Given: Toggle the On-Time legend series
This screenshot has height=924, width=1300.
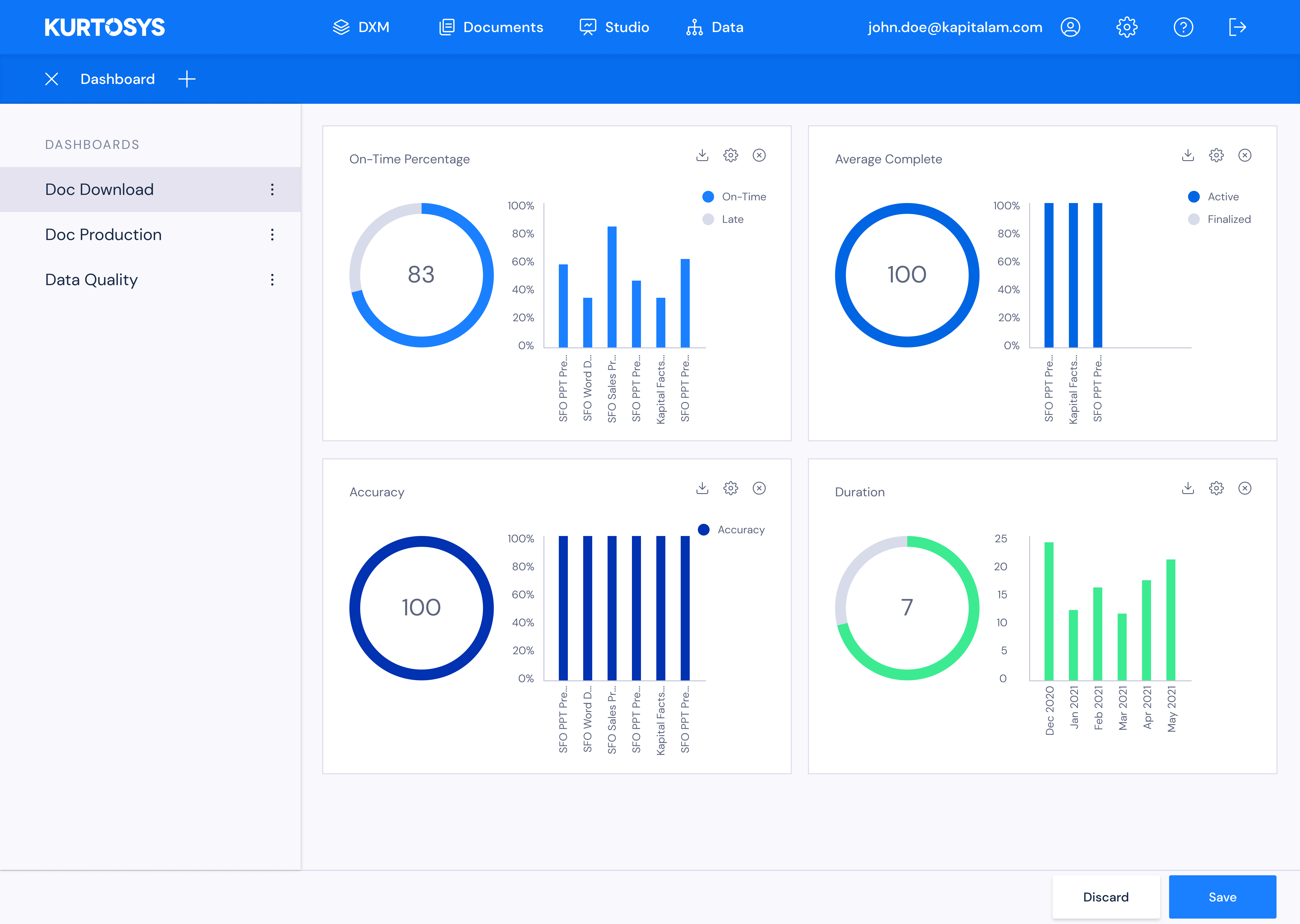Looking at the screenshot, I should pyautogui.click(x=734, y=197).
